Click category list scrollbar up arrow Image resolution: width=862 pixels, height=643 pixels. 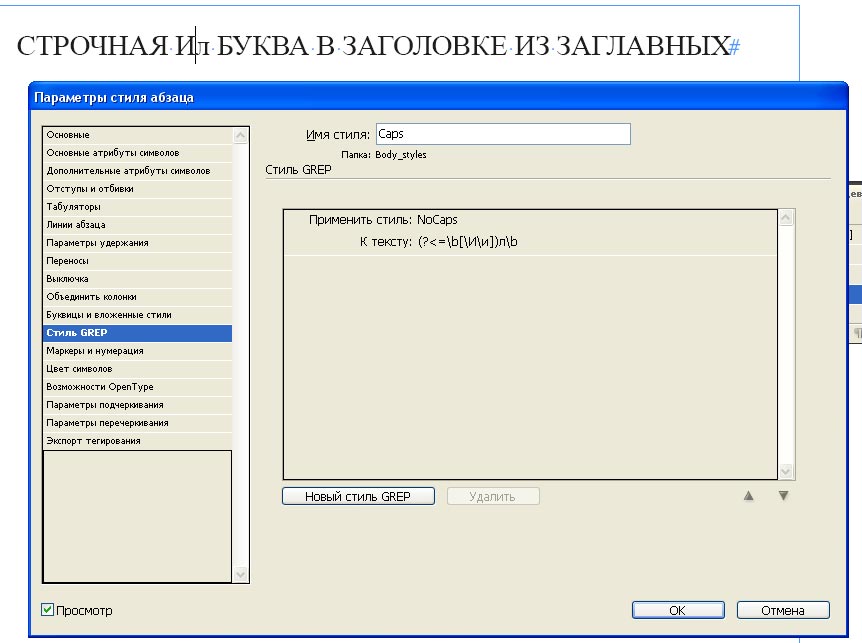[x=240, y=135]
